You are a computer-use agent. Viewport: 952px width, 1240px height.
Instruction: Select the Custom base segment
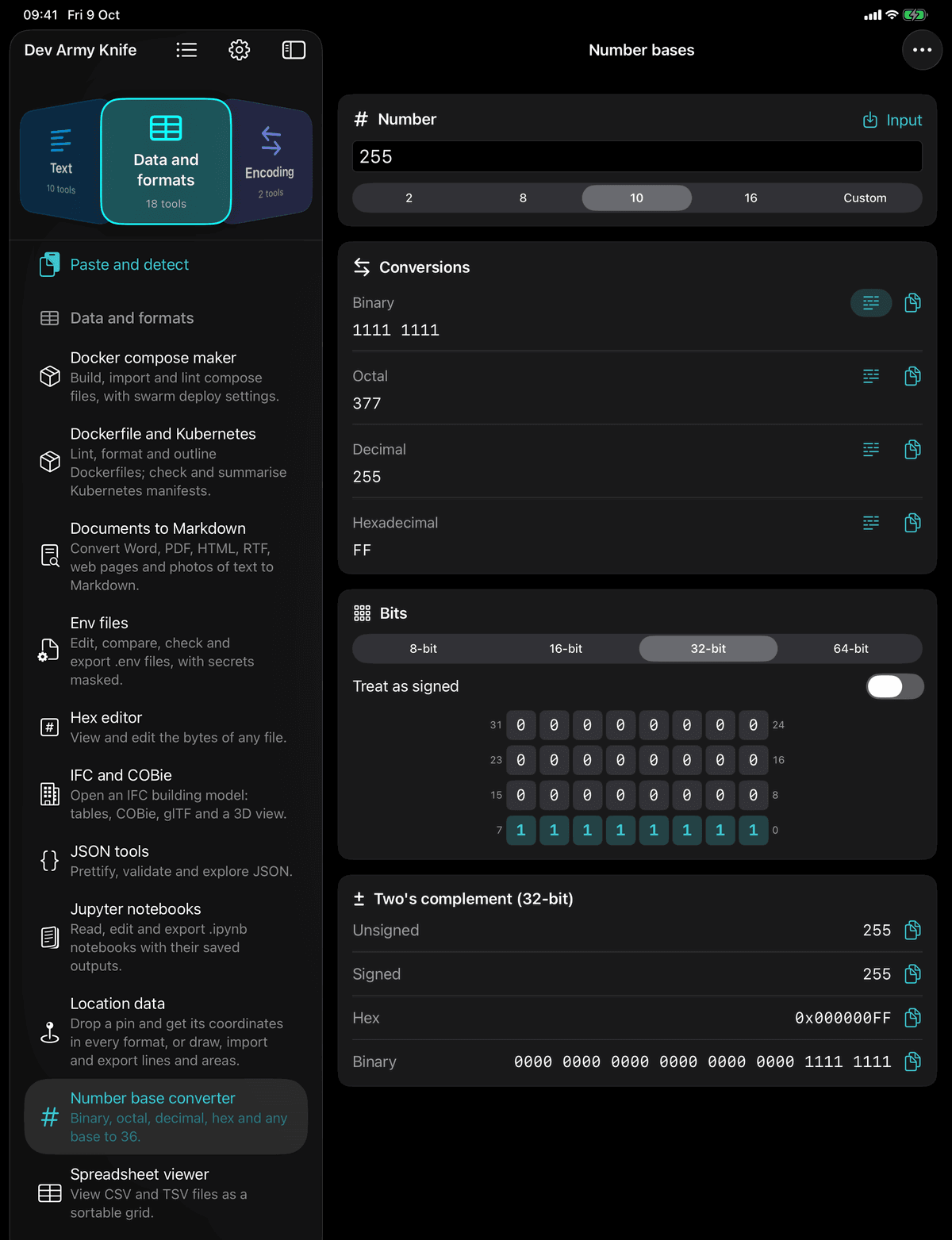click(865, 198)
